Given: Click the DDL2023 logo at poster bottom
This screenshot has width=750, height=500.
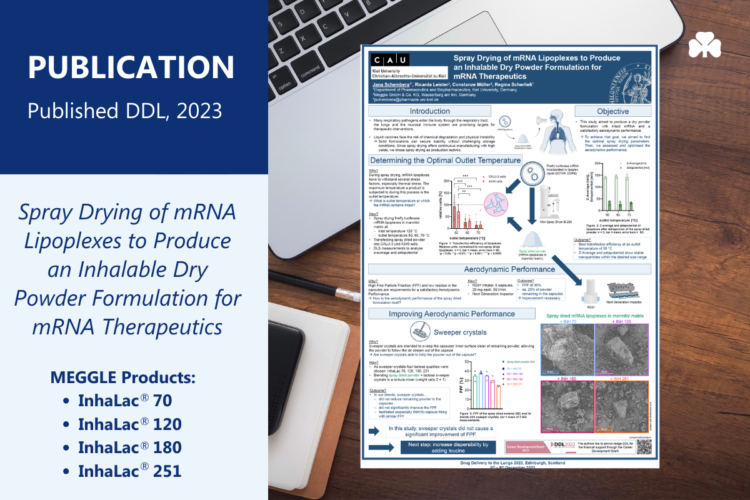Looking at the screenshot, I should point(563,445).
